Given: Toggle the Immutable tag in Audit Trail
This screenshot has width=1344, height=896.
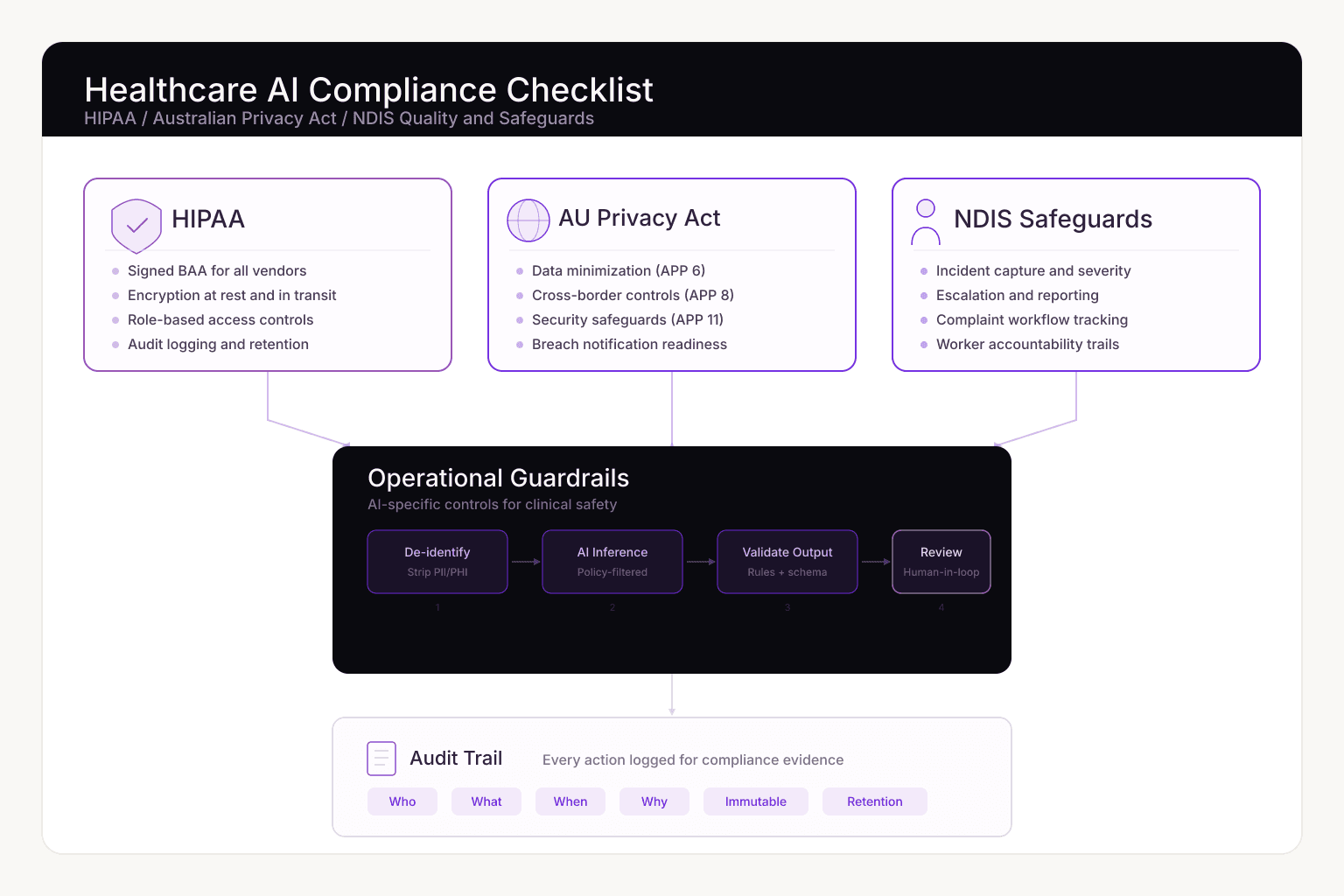Looking at the screenshot, I should tap(755, 801).
